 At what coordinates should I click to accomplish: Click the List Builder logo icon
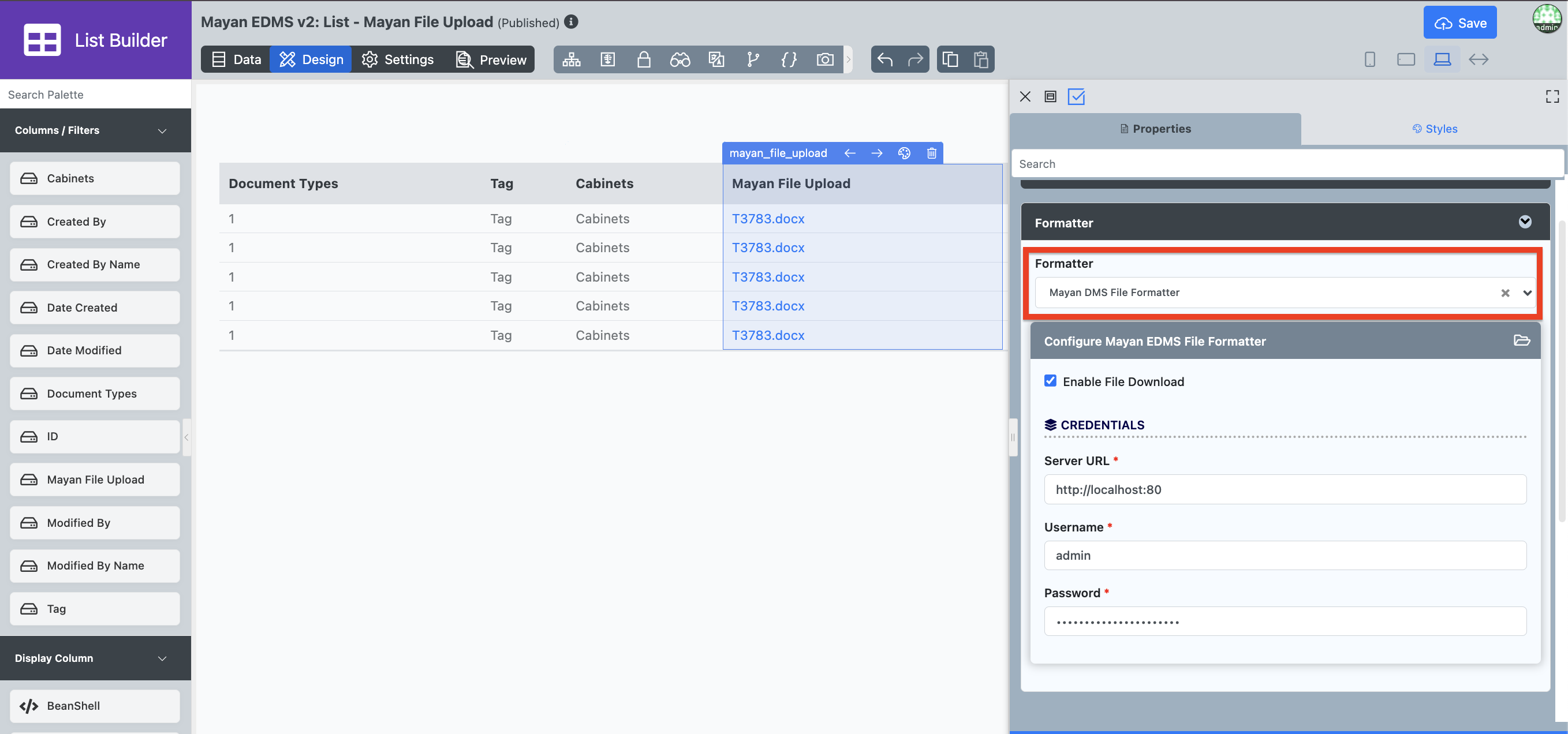42,40
